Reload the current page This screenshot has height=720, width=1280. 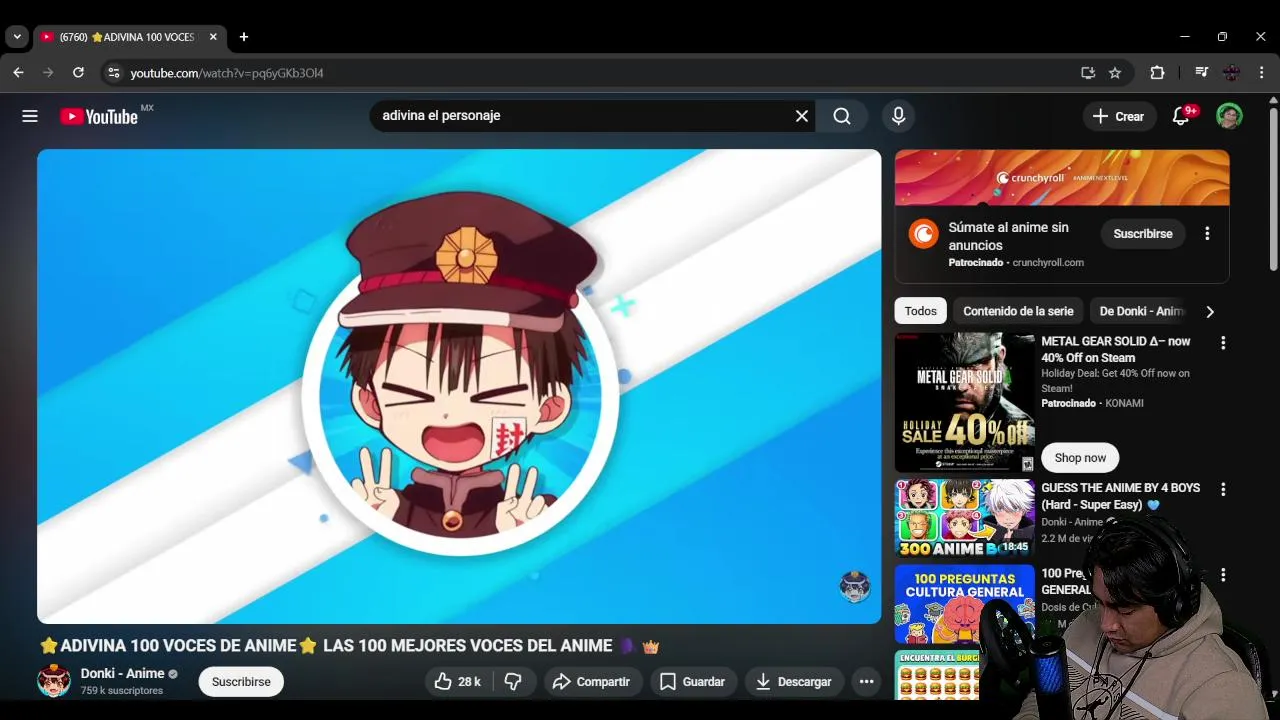(78, 73)
